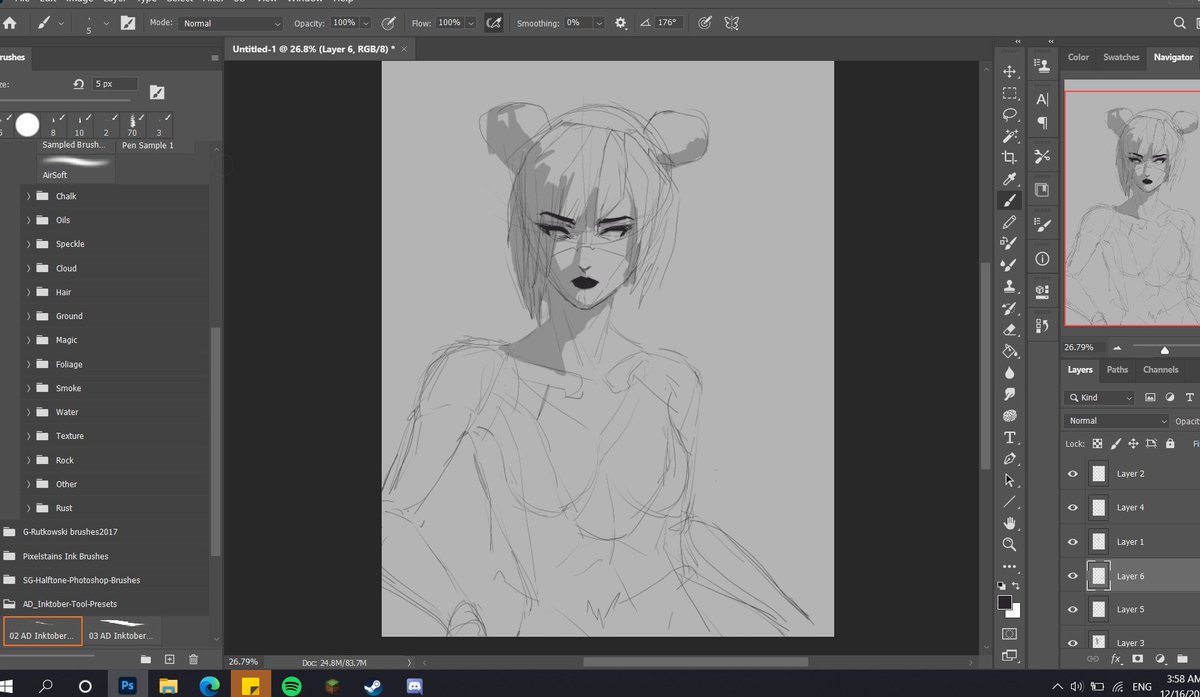Hide Layer 4 visibility
Screen dimensions: 1200x697
pos(1073,508)
